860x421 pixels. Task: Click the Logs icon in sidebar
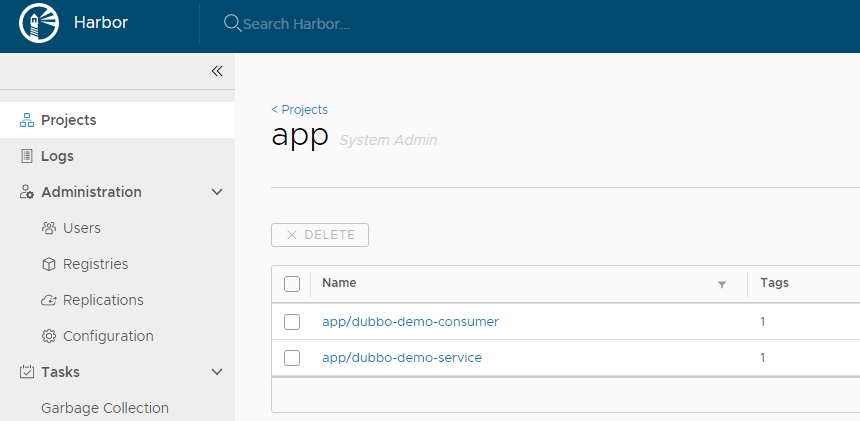coord(27,156)
